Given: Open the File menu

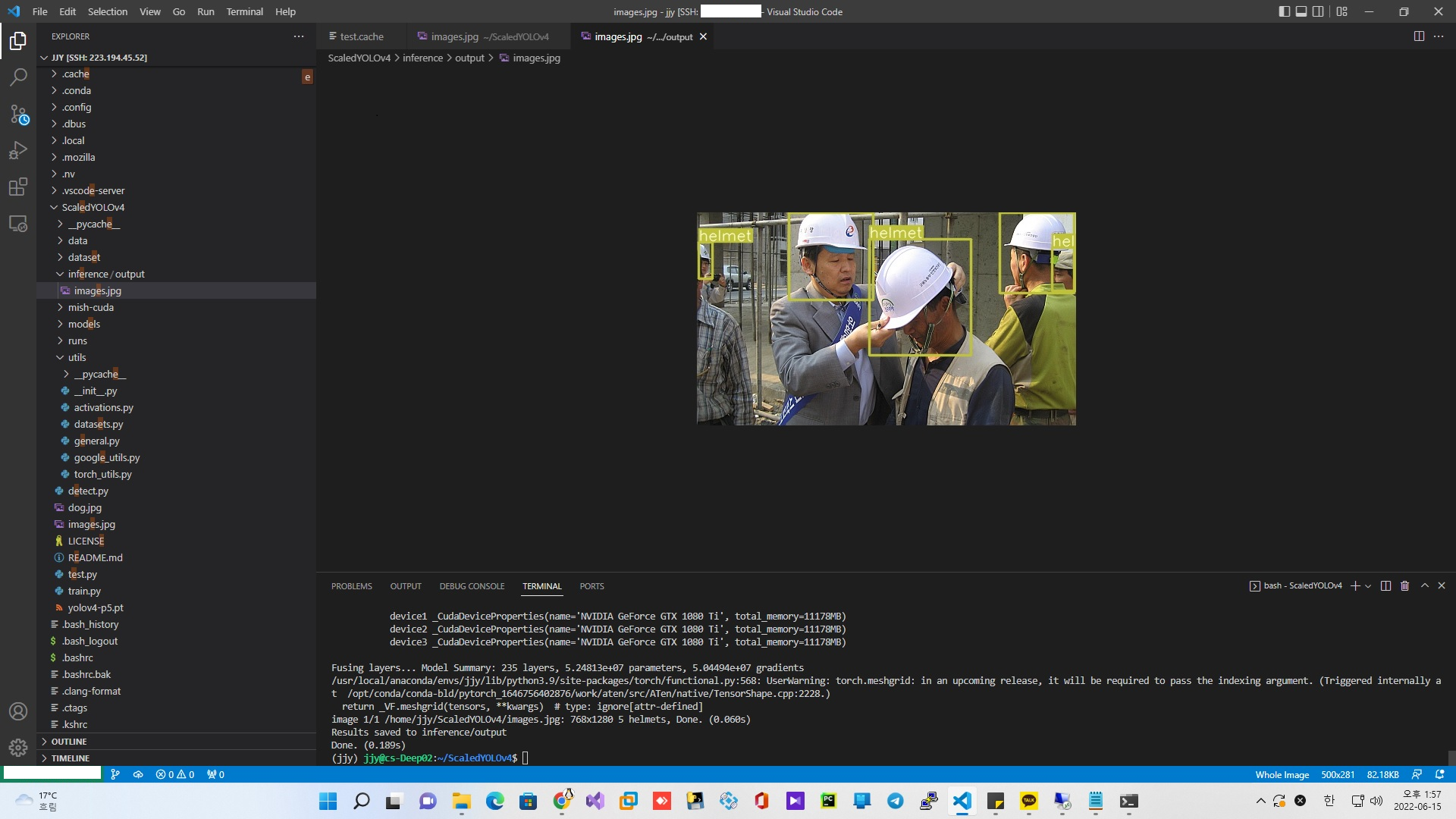Looking at the screenshot, I should point(40,11).
